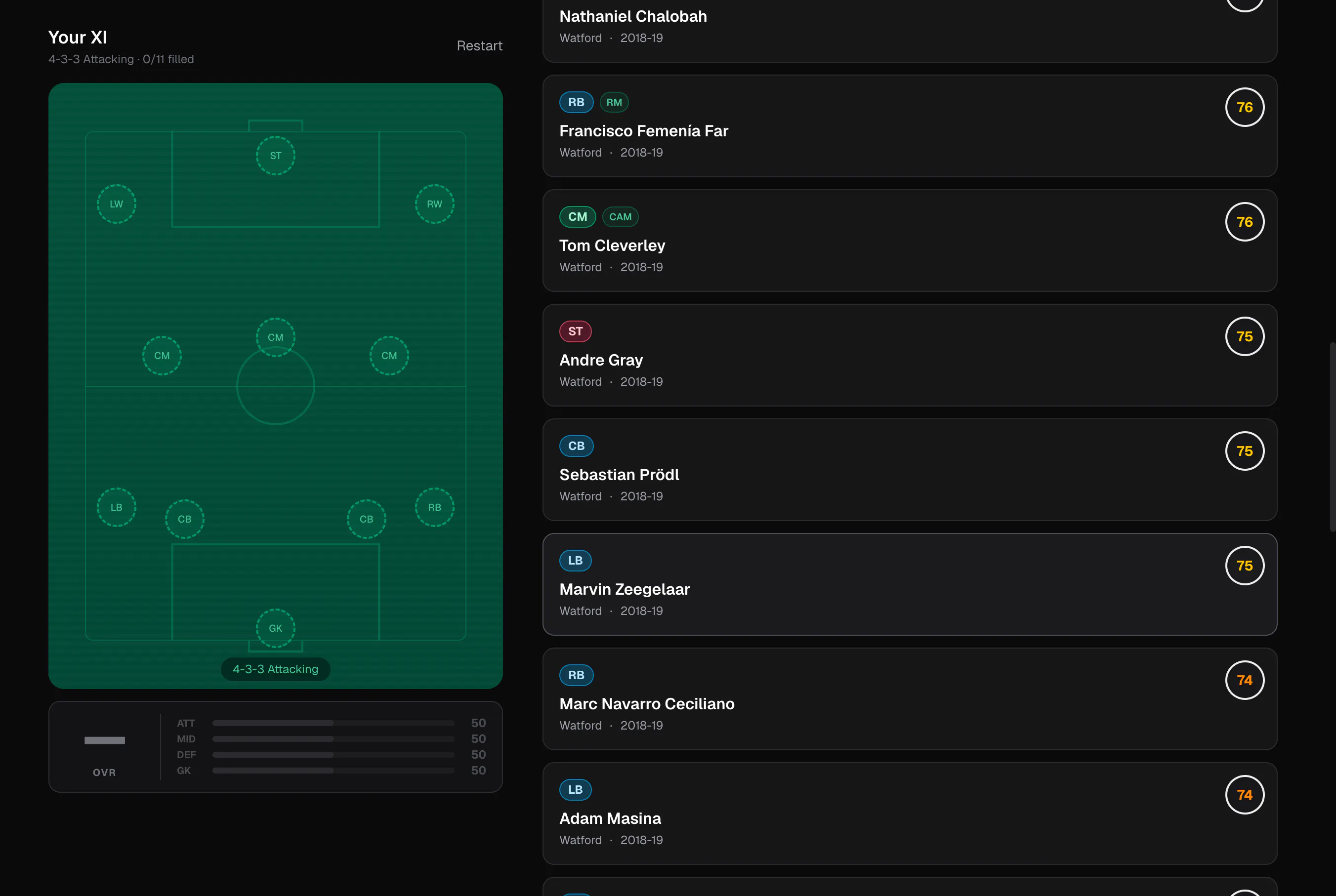The width and height of the screenshot is (1336, 896).
Task: Pick the central CM slot above the centre circle
Action: [x=275, y=337]
